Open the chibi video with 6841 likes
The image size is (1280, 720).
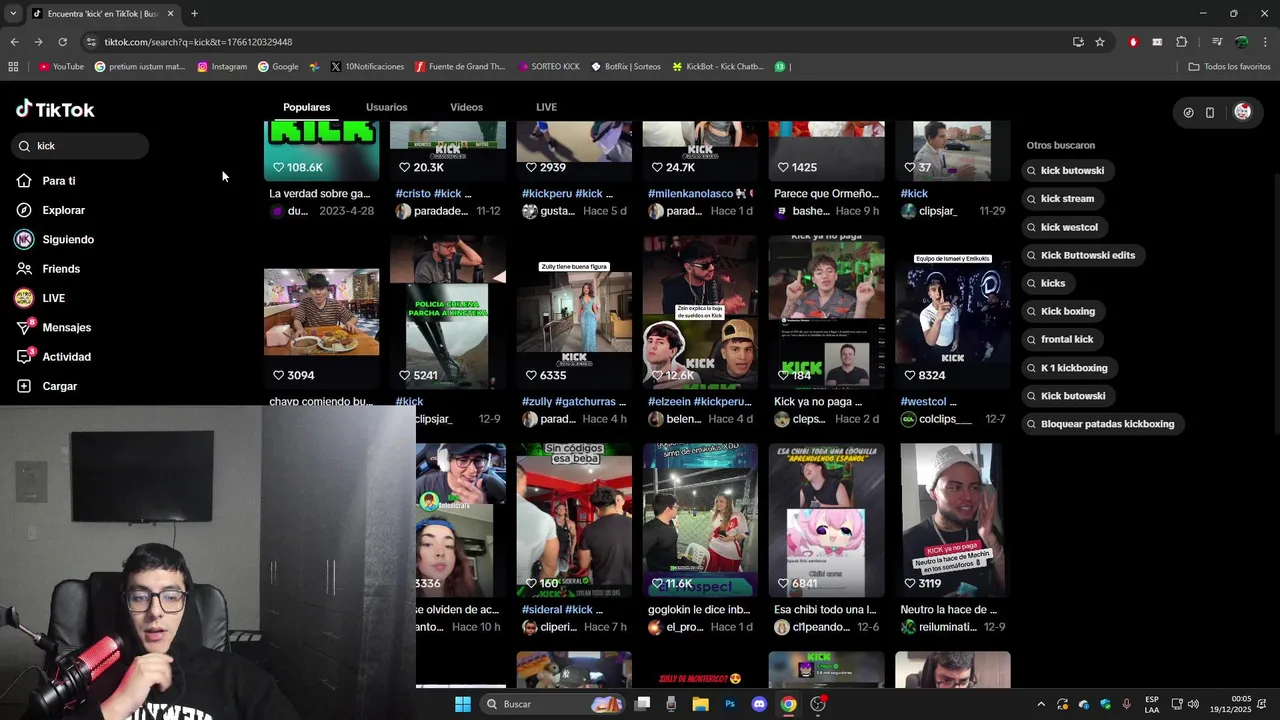click(x=826, y=520)
